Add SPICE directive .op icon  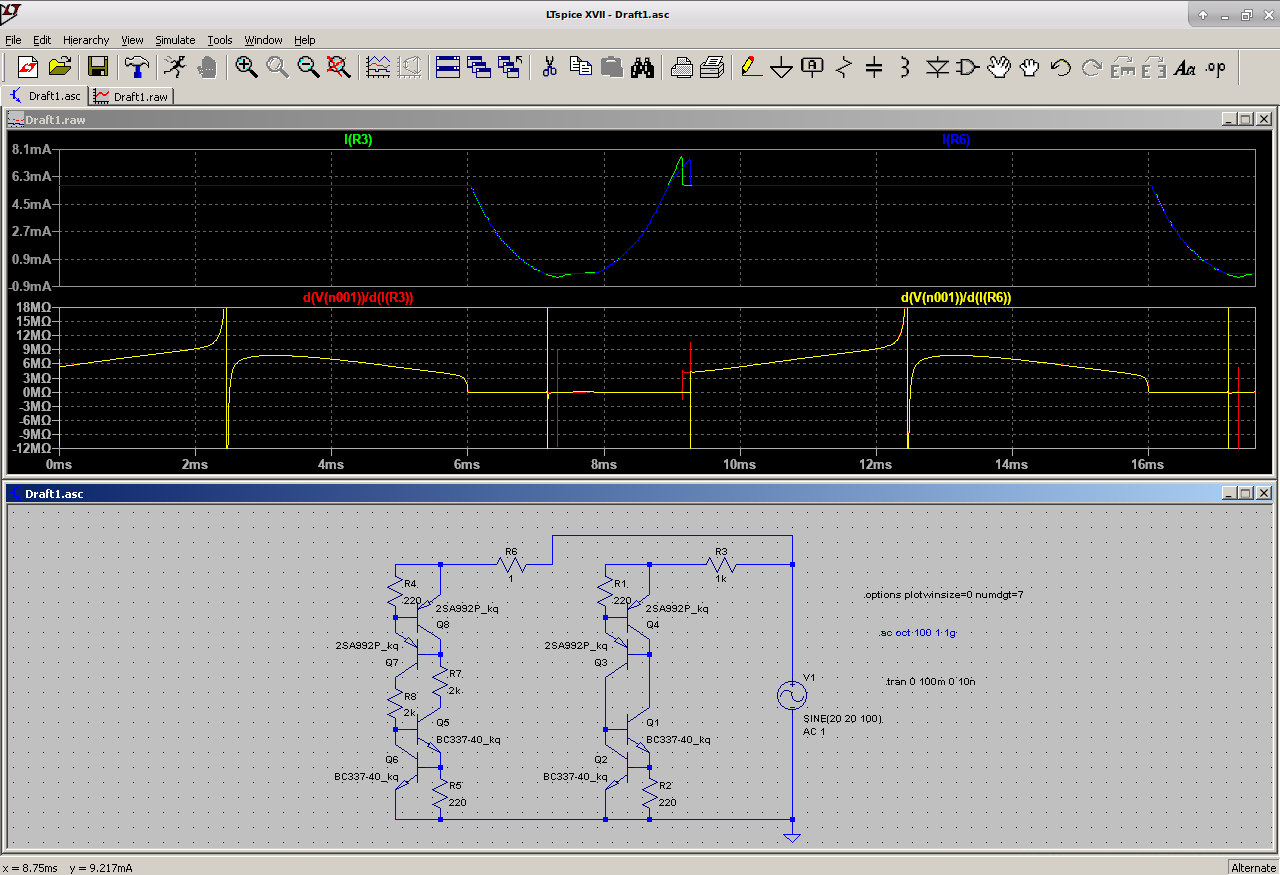pyautogui.click(x=1216, y=67)
